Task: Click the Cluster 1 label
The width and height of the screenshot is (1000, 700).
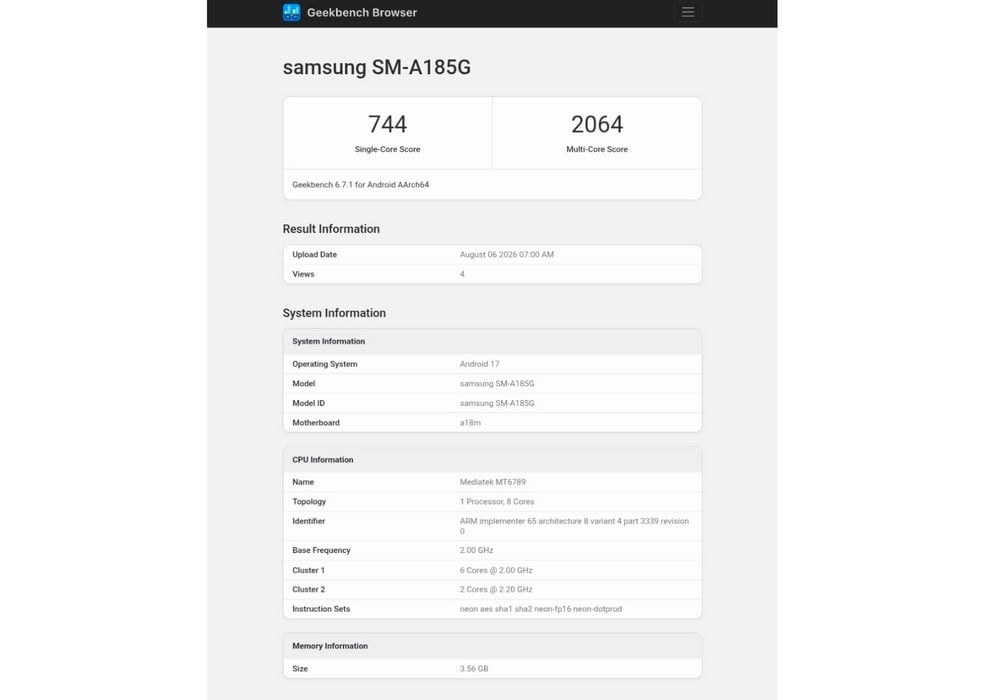Action: point(309,571)
